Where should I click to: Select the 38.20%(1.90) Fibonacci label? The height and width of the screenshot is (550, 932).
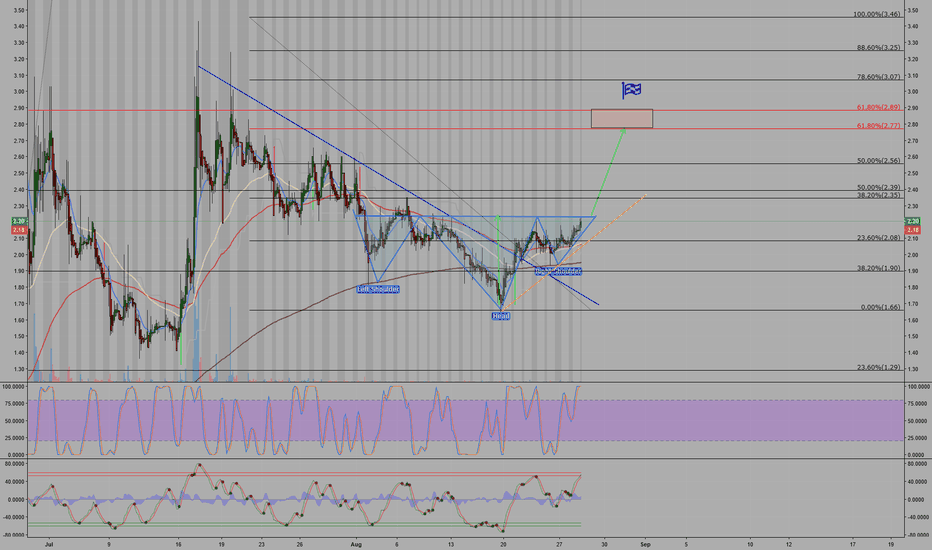tap(879, 268)
